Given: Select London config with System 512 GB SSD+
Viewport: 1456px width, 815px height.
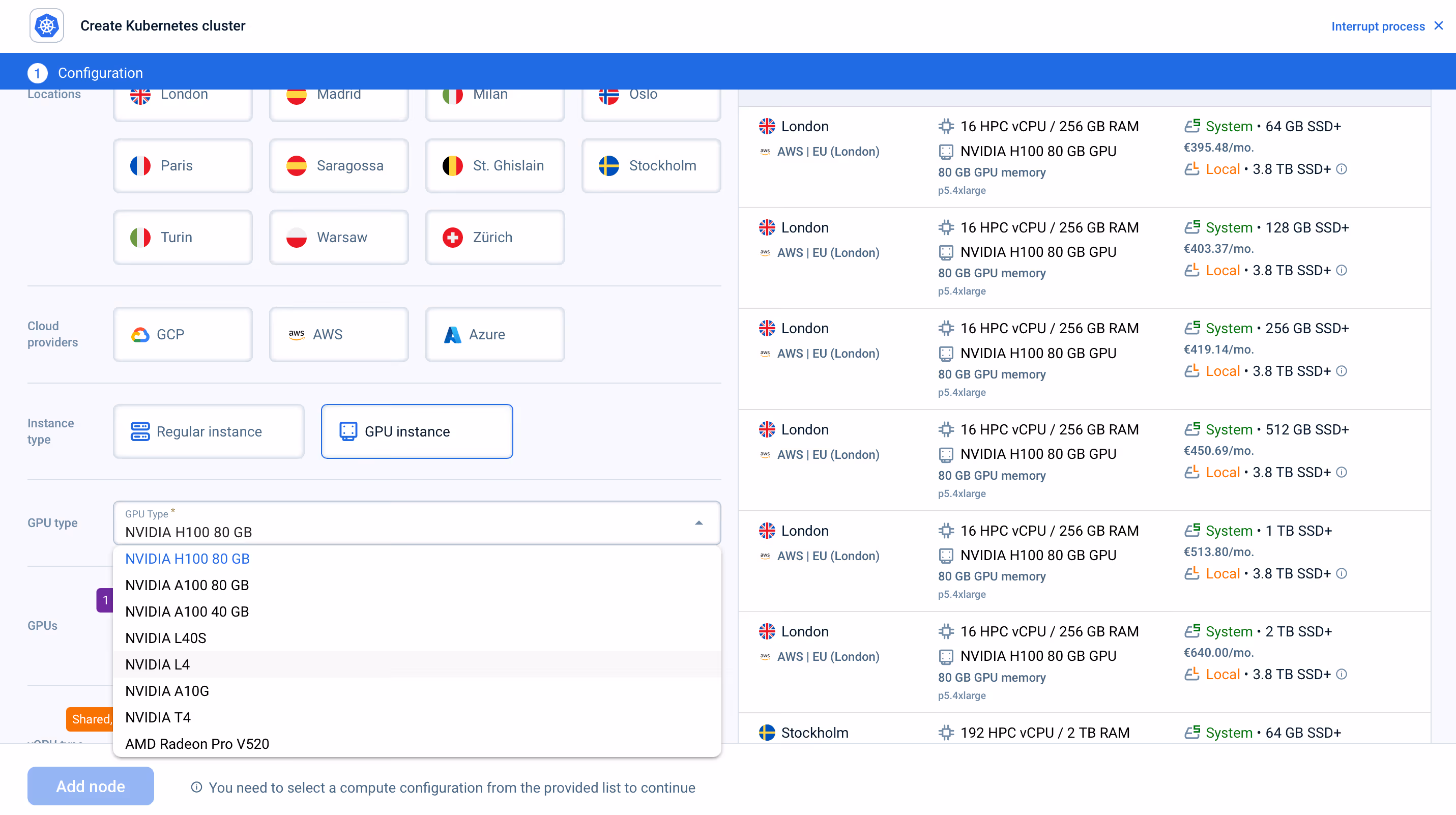Looking at the screenshot, I should tap(1084, 460).
